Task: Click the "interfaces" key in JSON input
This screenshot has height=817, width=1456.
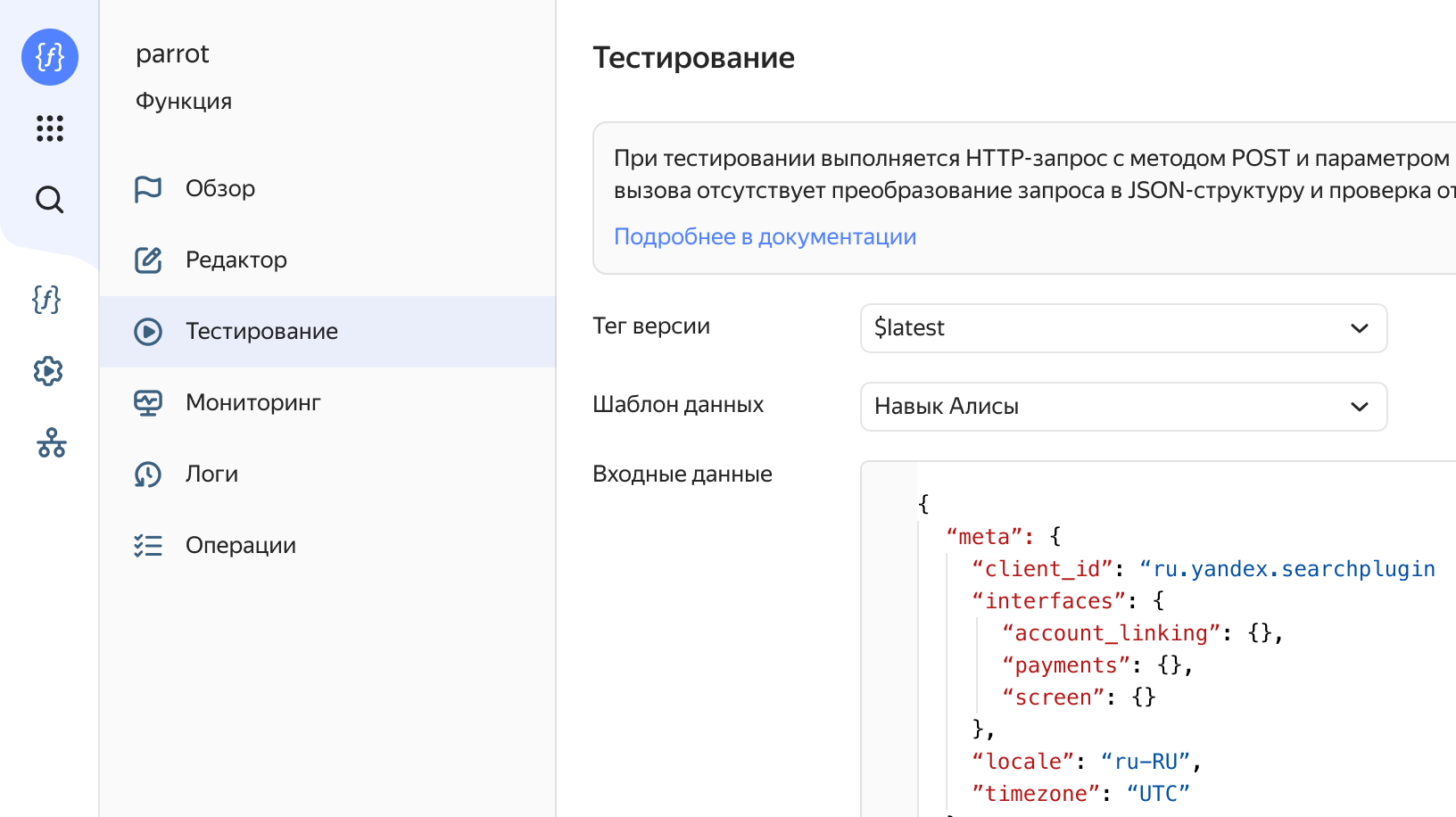Action: click(x=1049, y=601)
